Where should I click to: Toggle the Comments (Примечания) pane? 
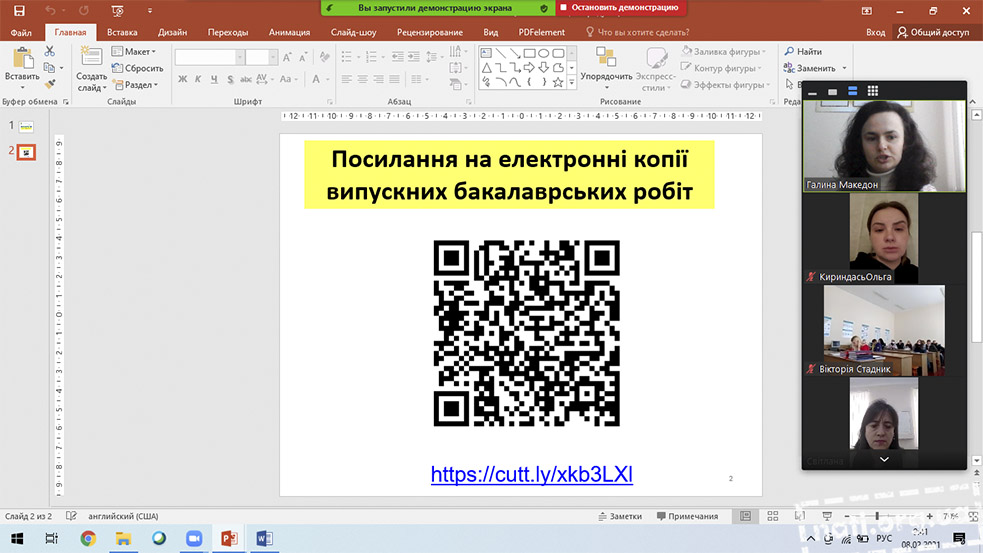[x=687, y=516]
